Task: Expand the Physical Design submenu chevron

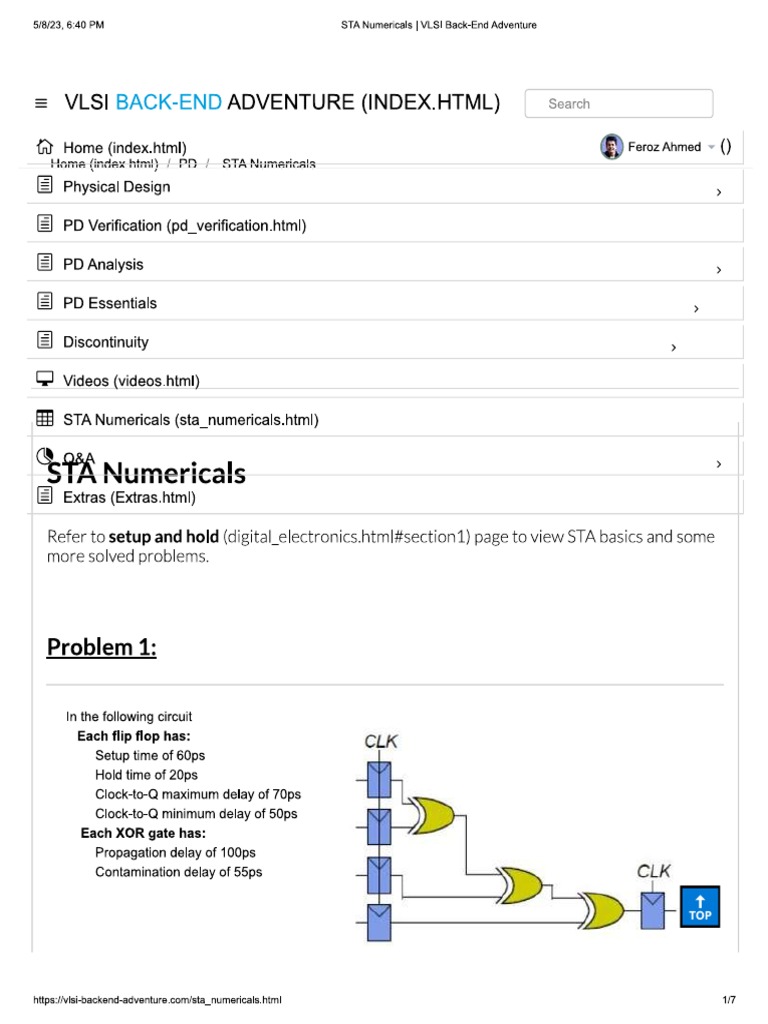Action: tap(718, 192)
